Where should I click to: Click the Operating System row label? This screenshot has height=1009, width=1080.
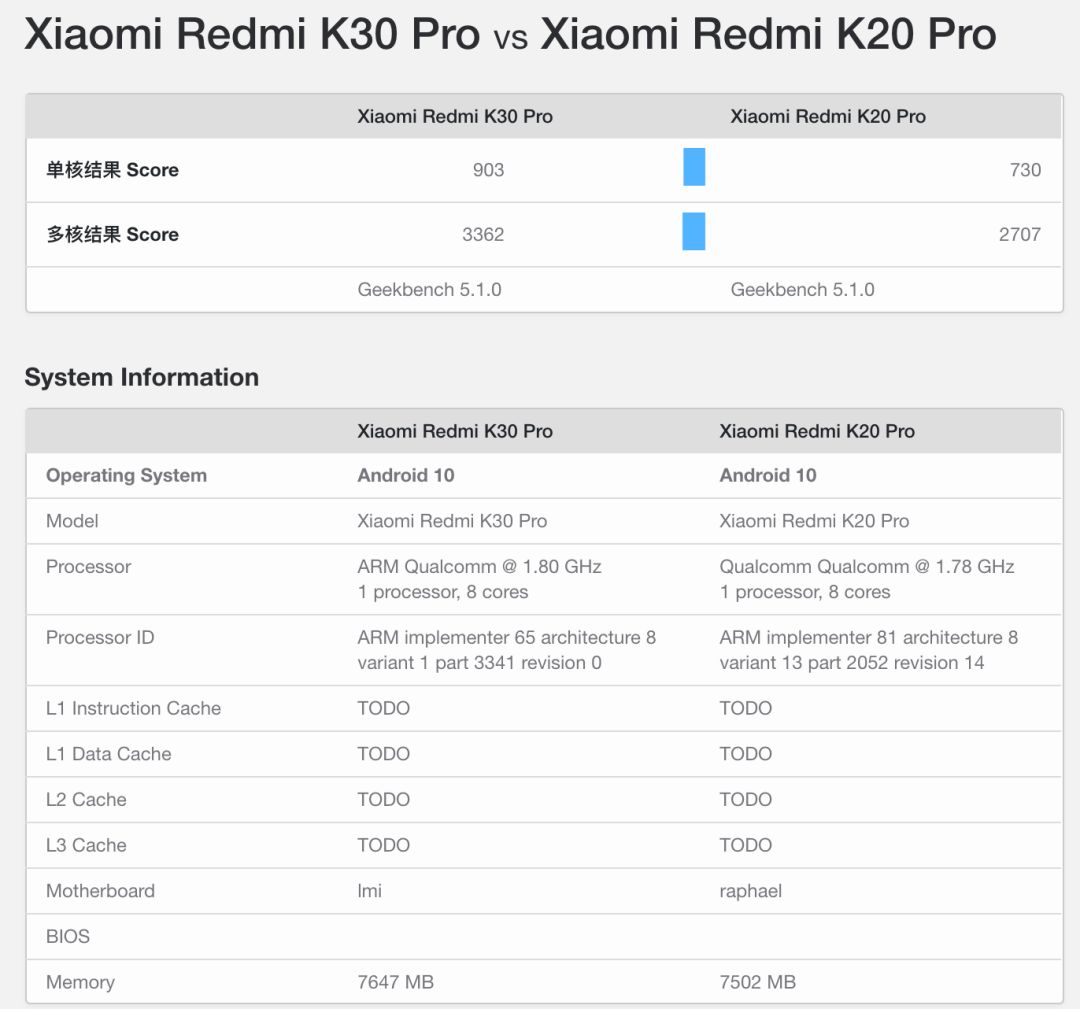(x=126, y=476)
